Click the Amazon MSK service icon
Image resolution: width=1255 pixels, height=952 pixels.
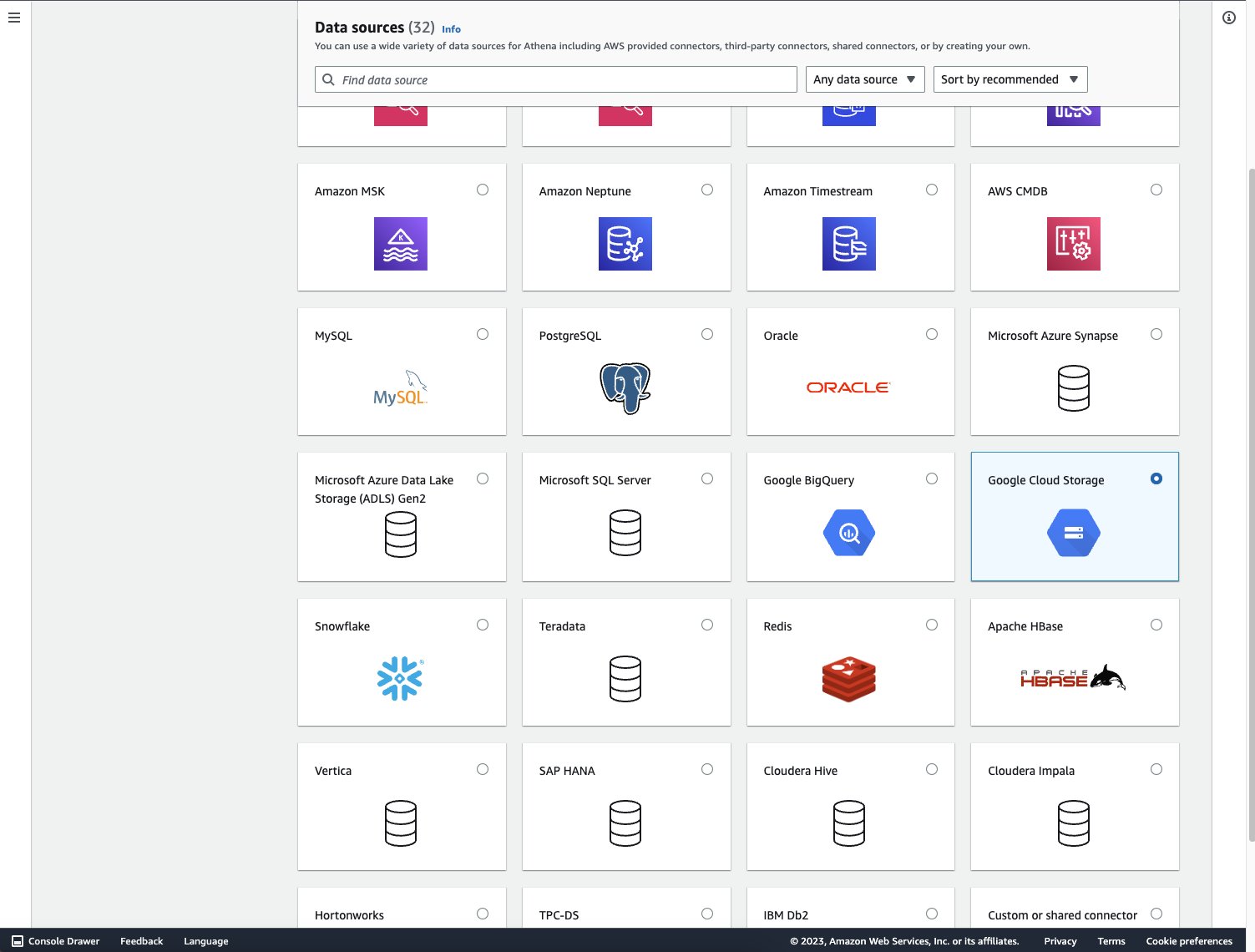coord(401,244)
